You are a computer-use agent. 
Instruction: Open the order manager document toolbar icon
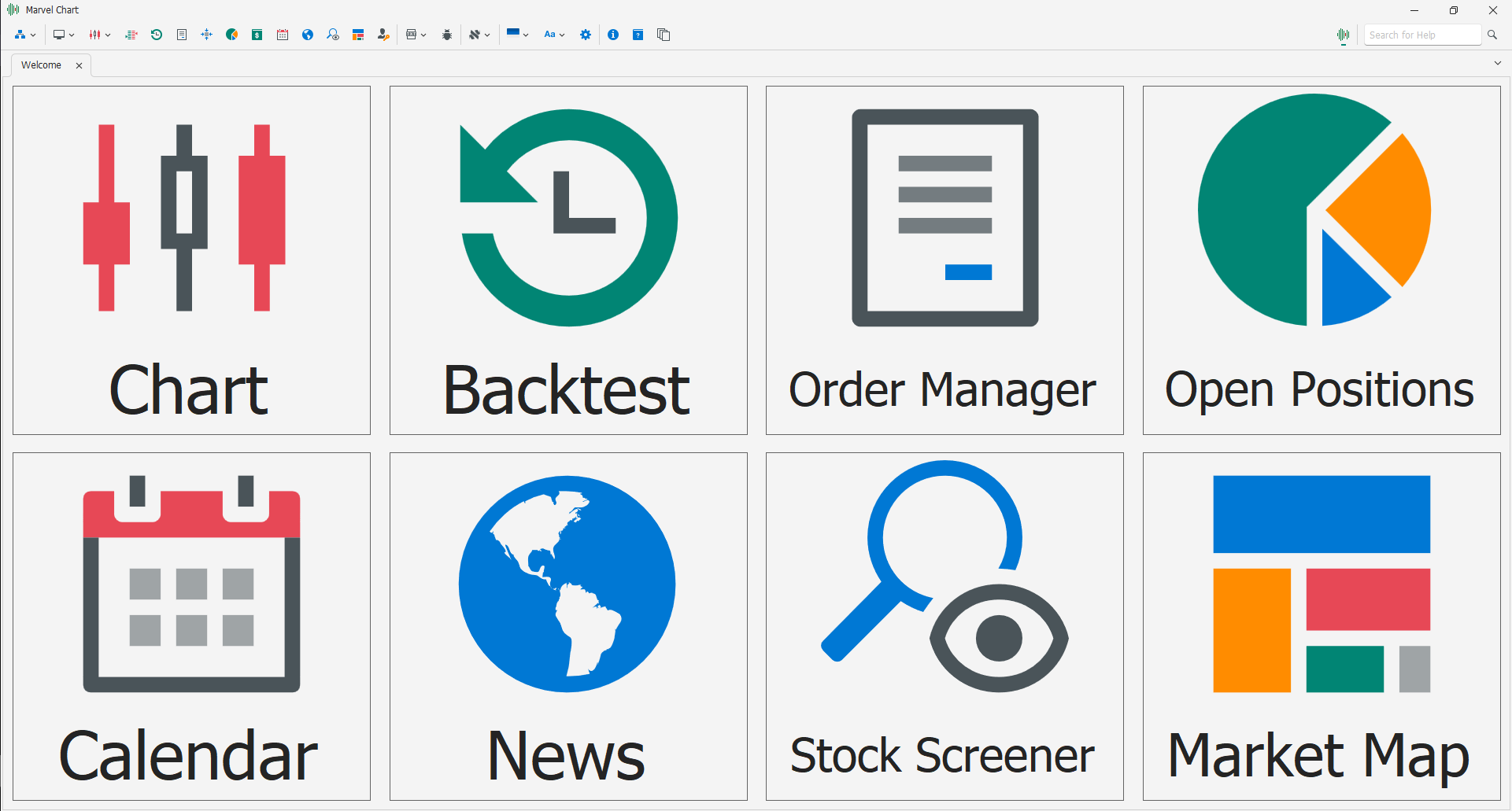click(x=182, y=35)
